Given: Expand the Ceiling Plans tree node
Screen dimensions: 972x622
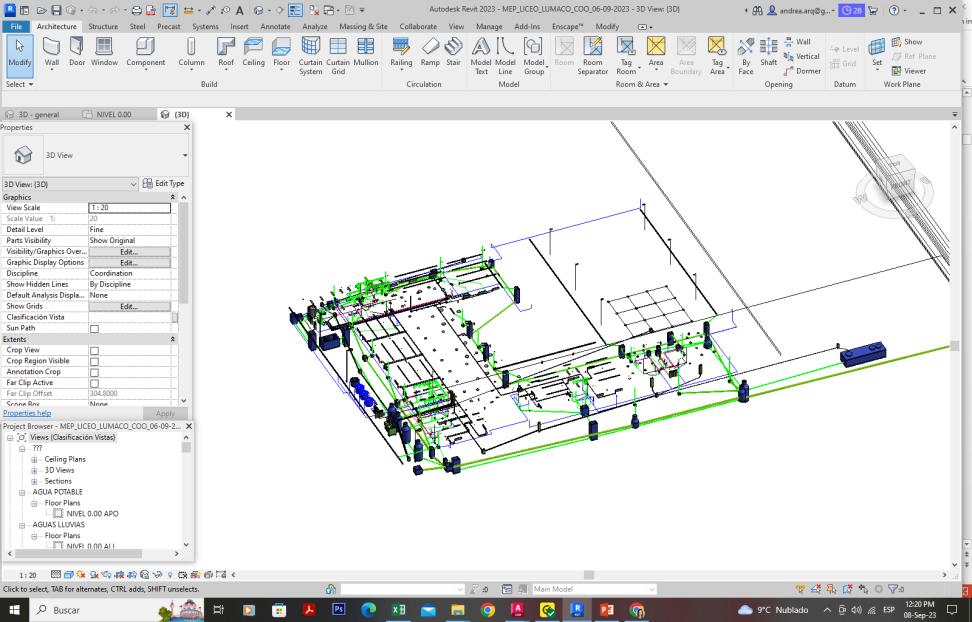Looking at the screenshot, I should (x=35, y=460).
